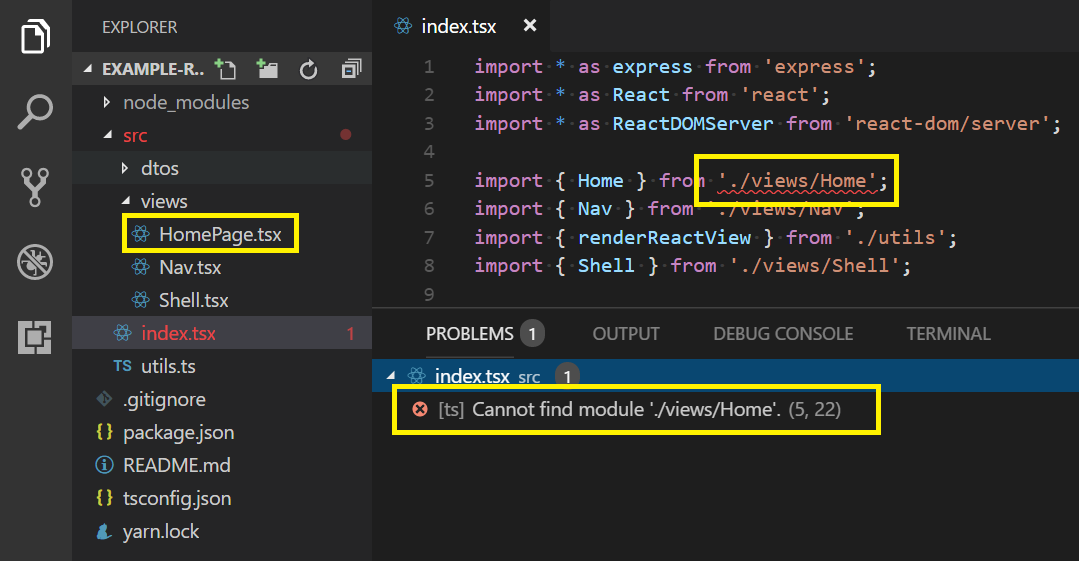This screenshot has height=561, width=1079.
Task: Open Nav.tsx file
Action: (190, 267)
